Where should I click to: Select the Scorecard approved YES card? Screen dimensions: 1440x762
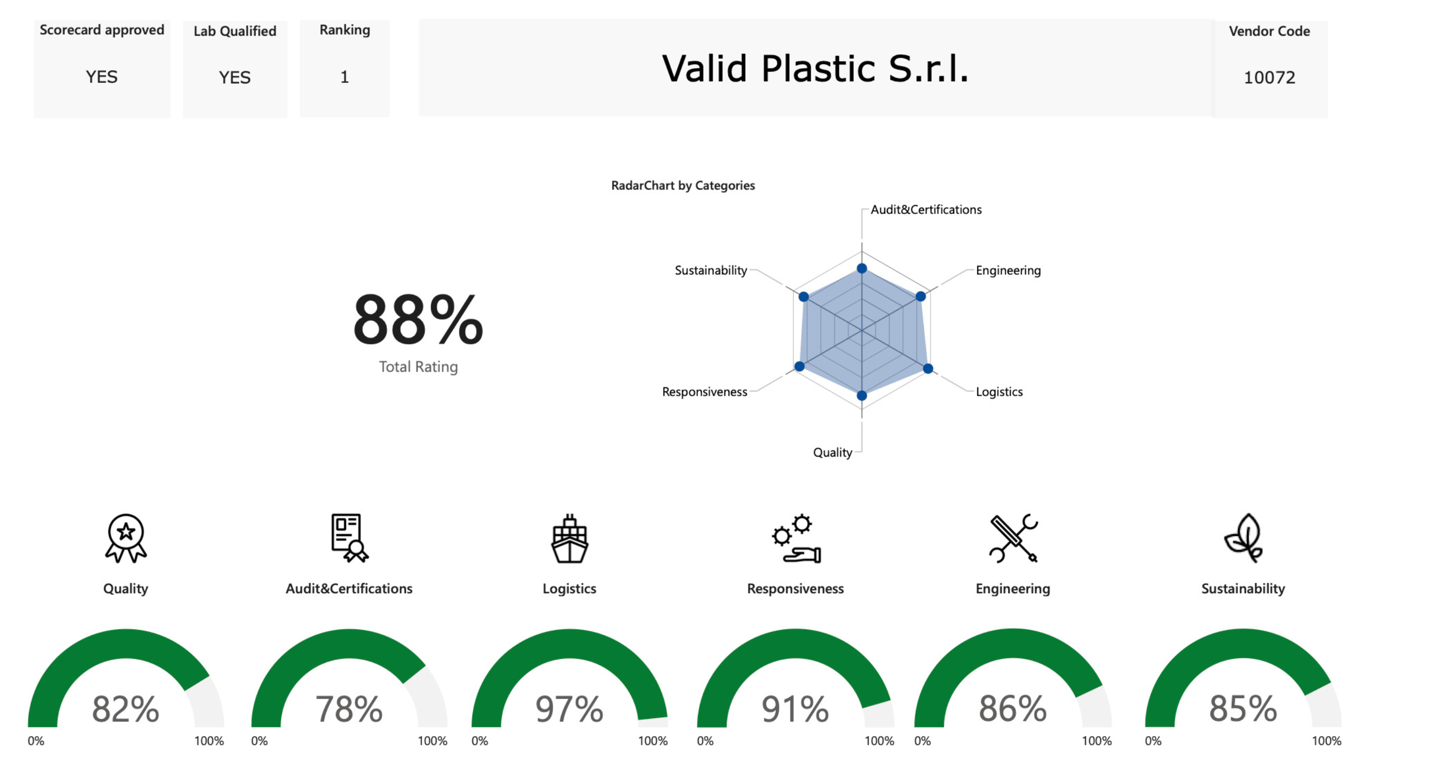pos(102,68)
